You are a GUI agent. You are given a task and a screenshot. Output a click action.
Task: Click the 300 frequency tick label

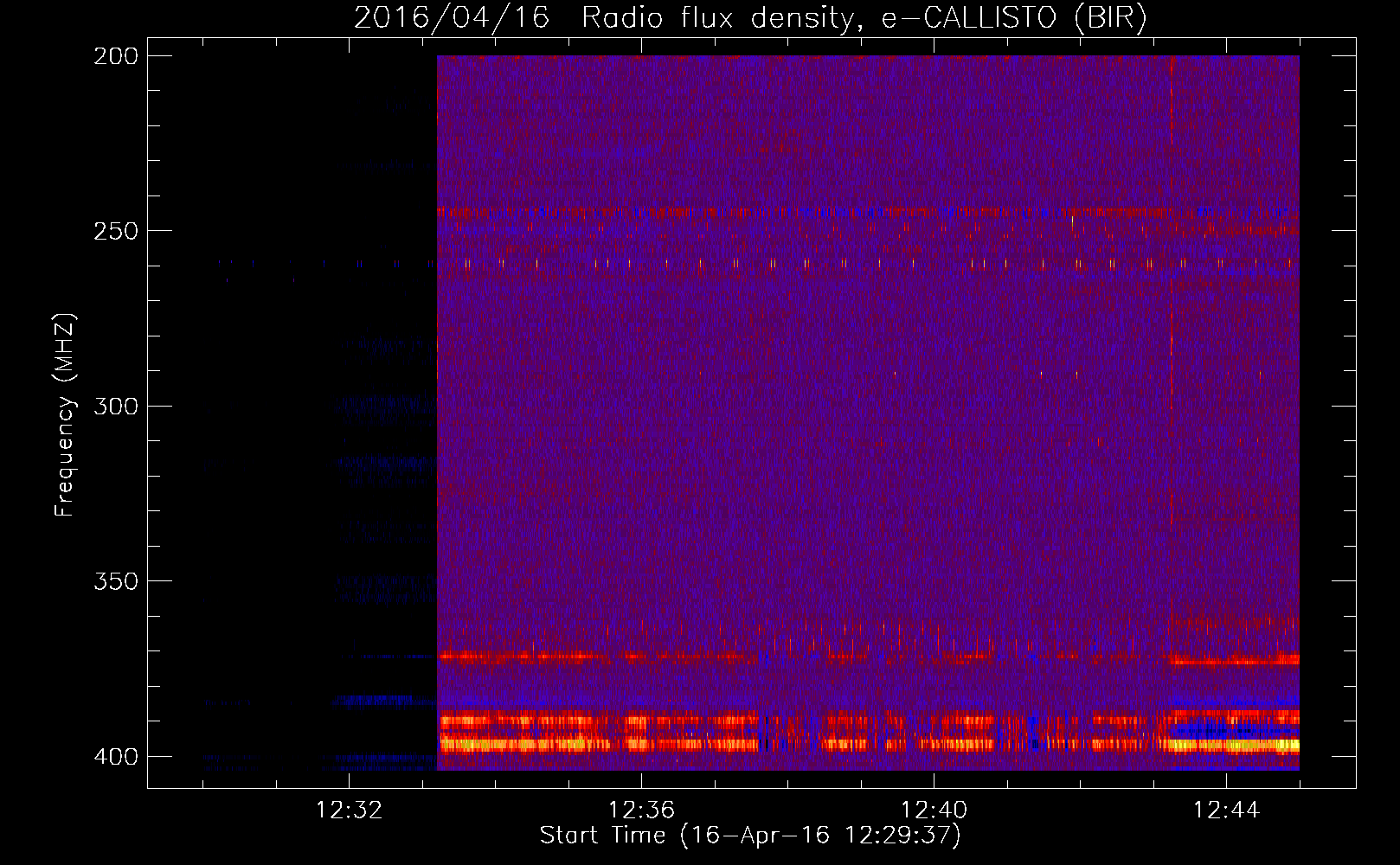pos(116,406)
